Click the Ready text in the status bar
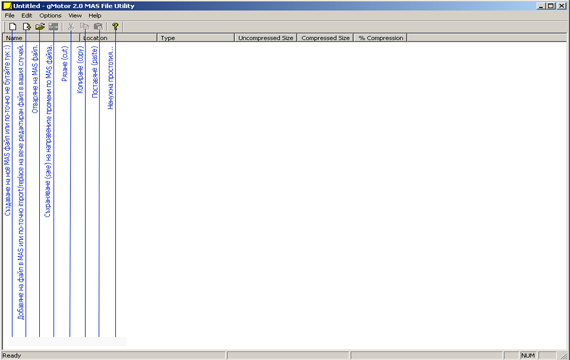 [12, 355]
